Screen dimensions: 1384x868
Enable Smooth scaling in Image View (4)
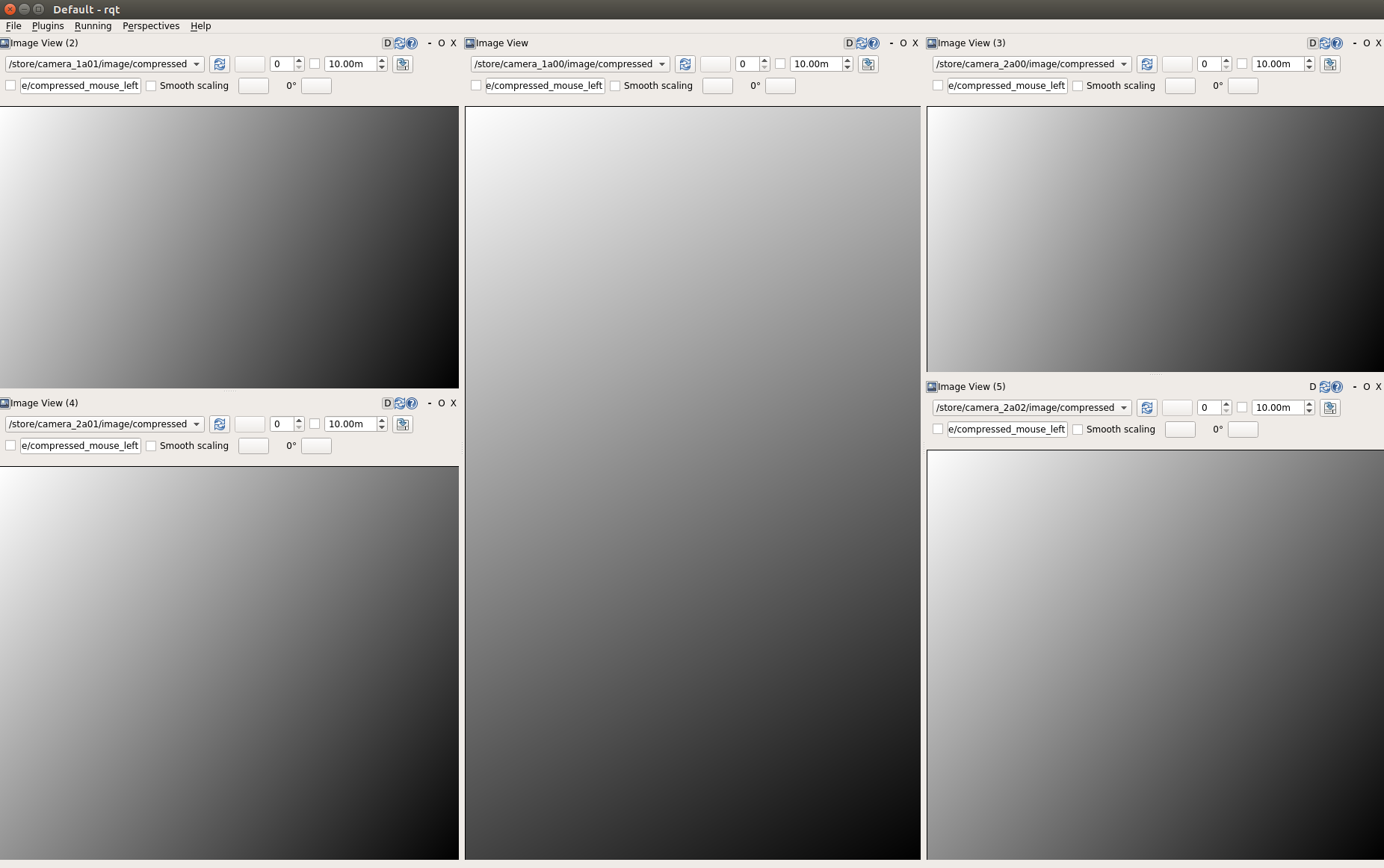coord(151,446)
